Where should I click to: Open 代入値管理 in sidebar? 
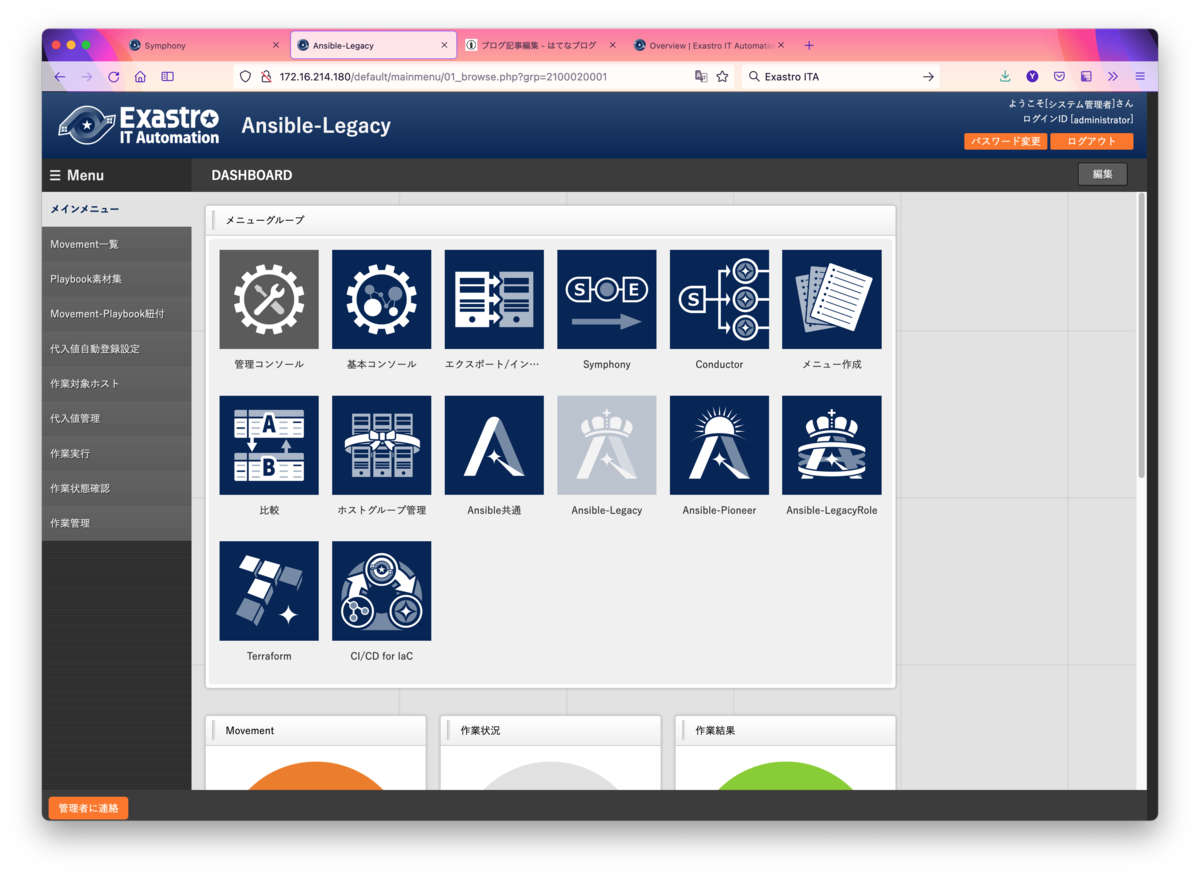(116, 418)
